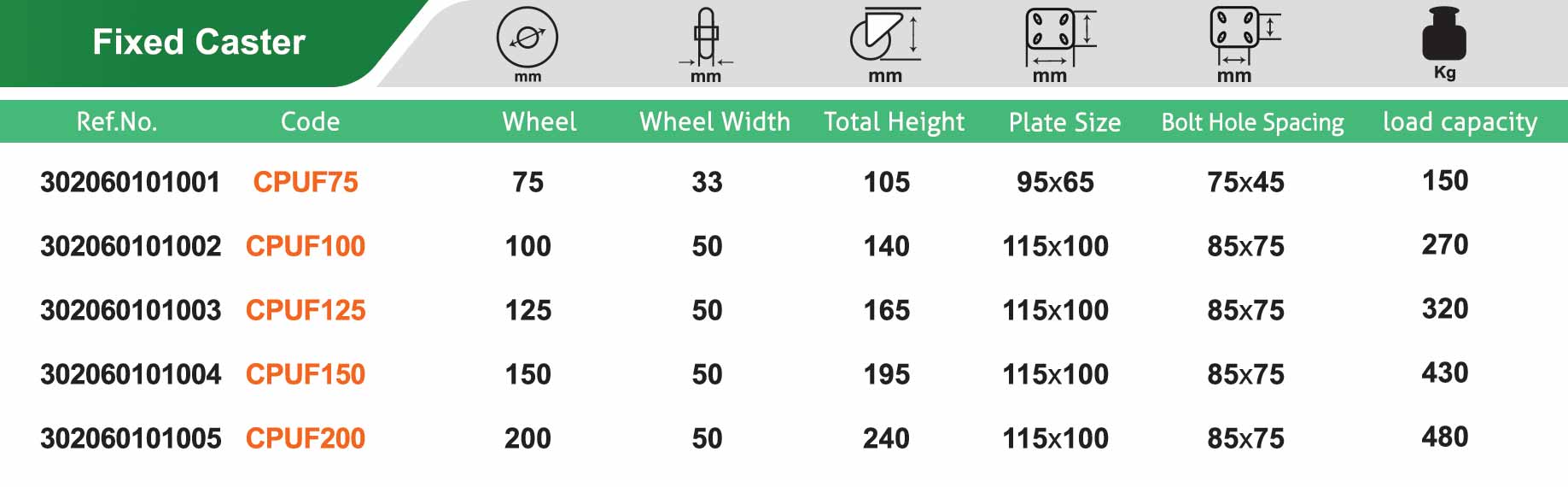Click the wheel width icon
Screen dimensions: 1568x487
(706, 38)
